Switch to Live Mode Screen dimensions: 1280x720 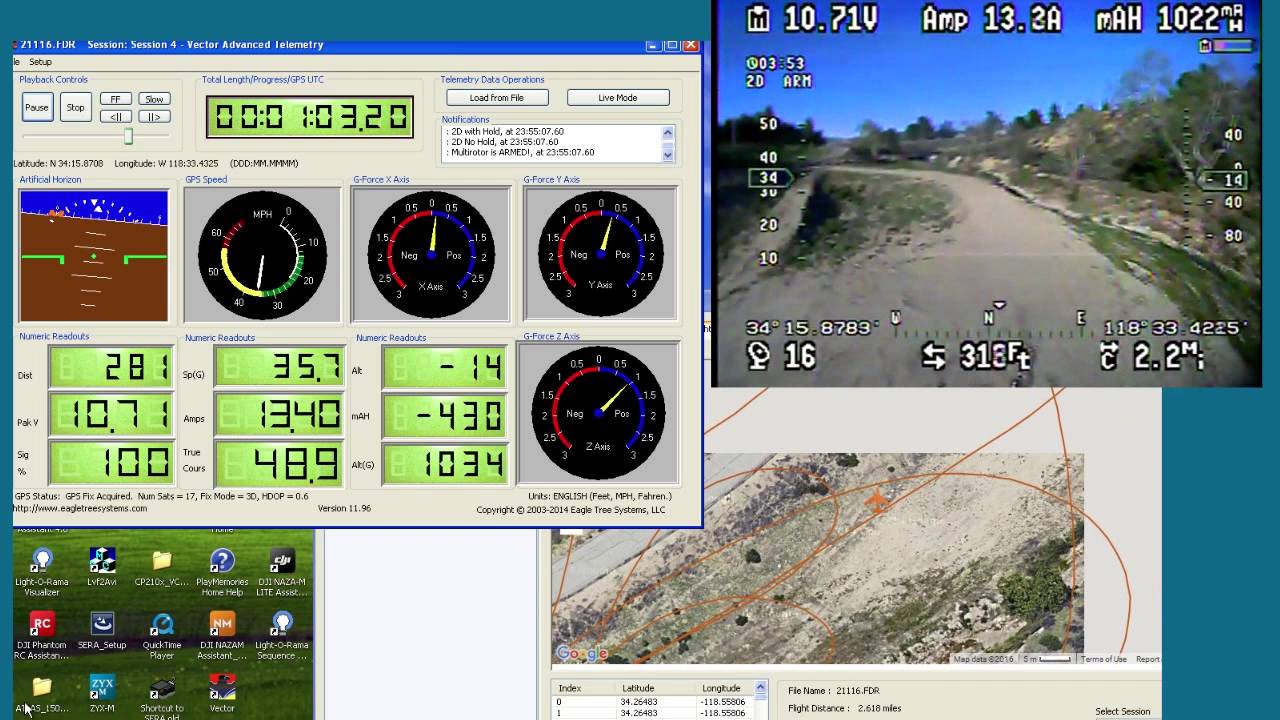618,98
